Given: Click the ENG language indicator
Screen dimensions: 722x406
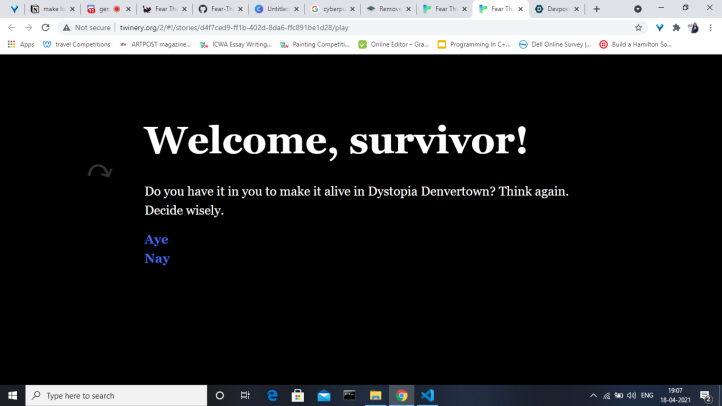Looking at the screenshot, I should pyautogui.click(x=647, y=395).
